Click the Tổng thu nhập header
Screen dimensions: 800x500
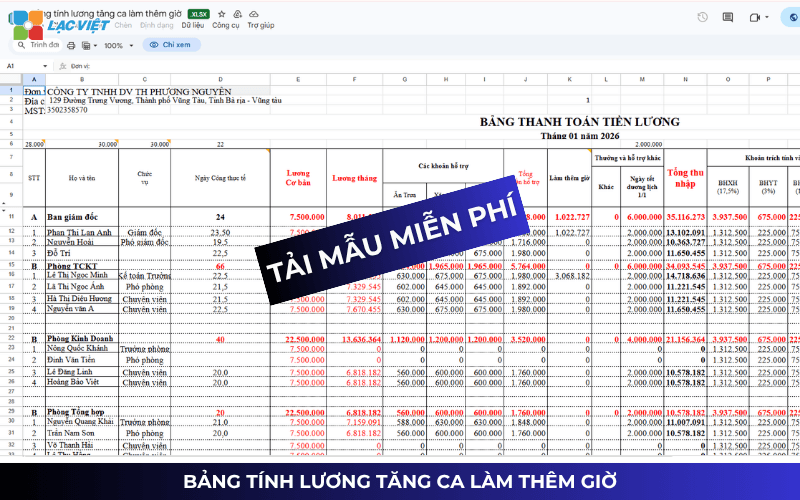click(x=685, y=178)
